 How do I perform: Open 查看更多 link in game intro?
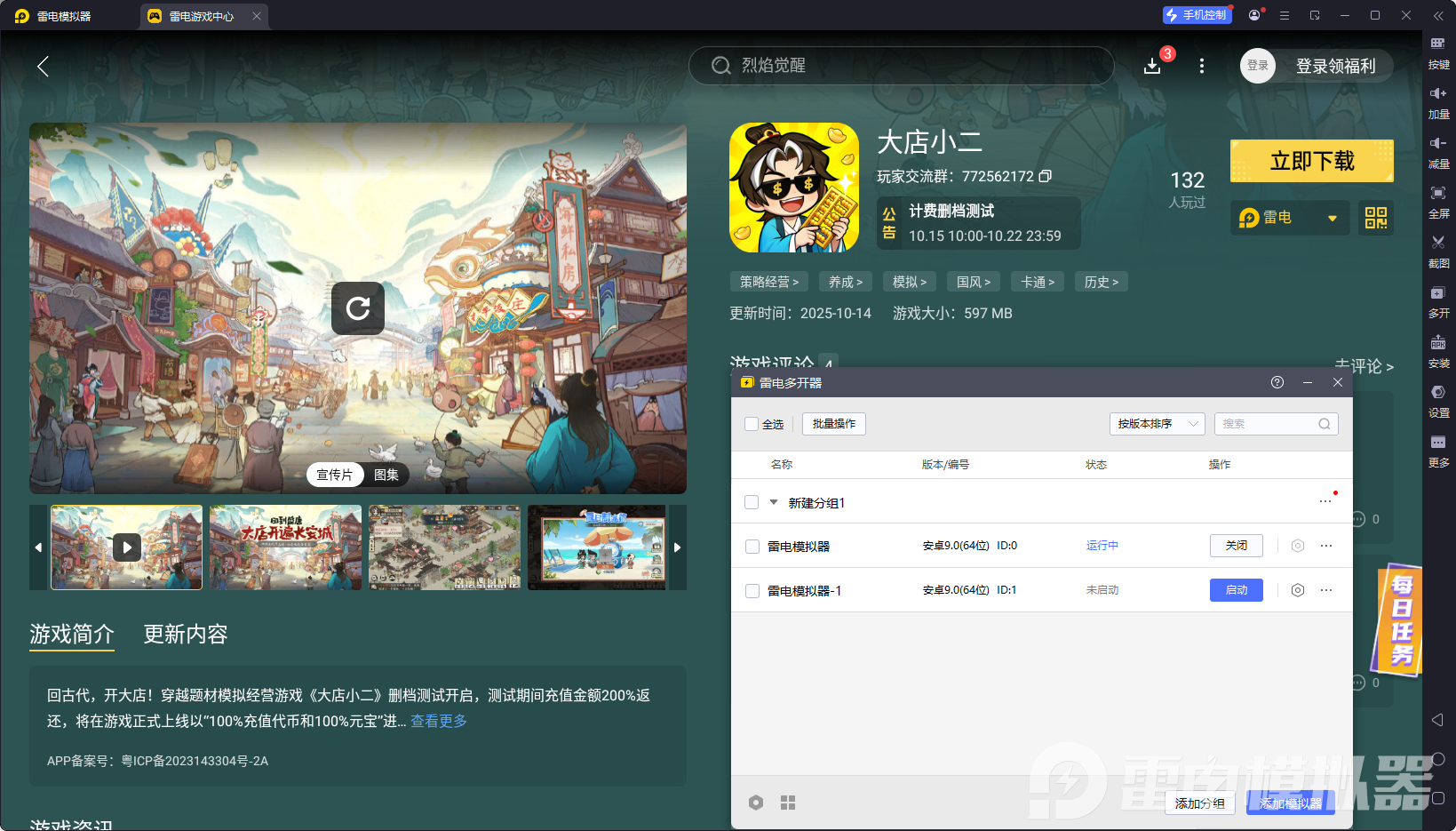(439, 721)
